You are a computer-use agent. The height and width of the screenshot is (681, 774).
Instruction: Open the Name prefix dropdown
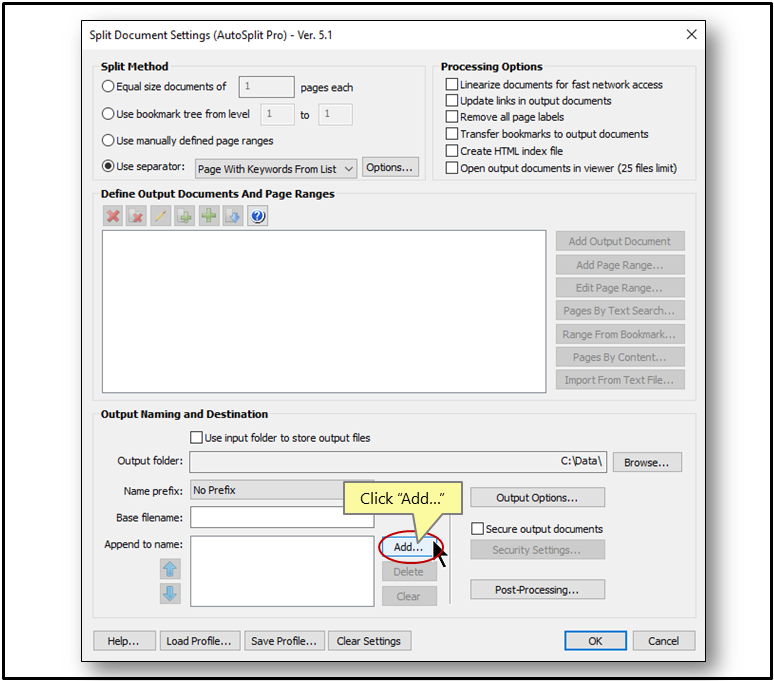click(x=280, y=490)
